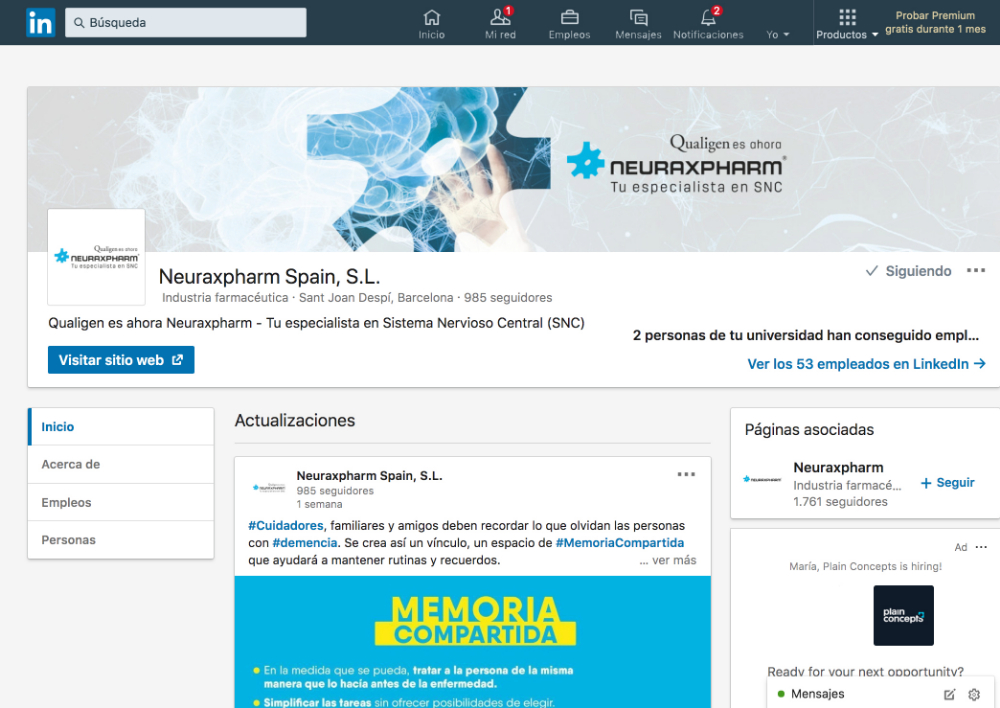Click the Memoria Compartida post image
The image size is (1000, 708).
coord(473,642)
